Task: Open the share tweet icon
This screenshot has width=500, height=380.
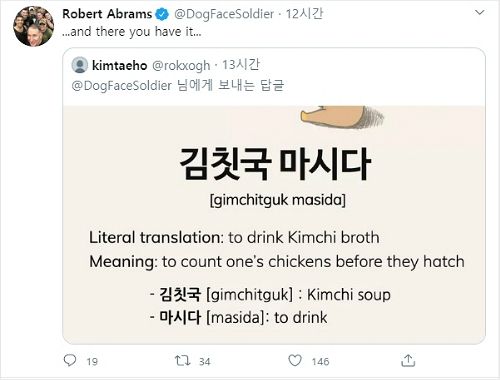Action: (408, 360)
